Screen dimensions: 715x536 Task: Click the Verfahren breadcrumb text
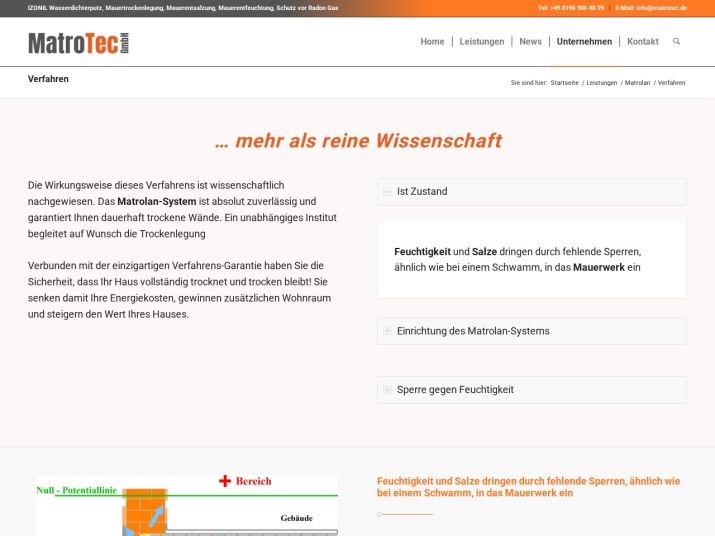point(671,83)
